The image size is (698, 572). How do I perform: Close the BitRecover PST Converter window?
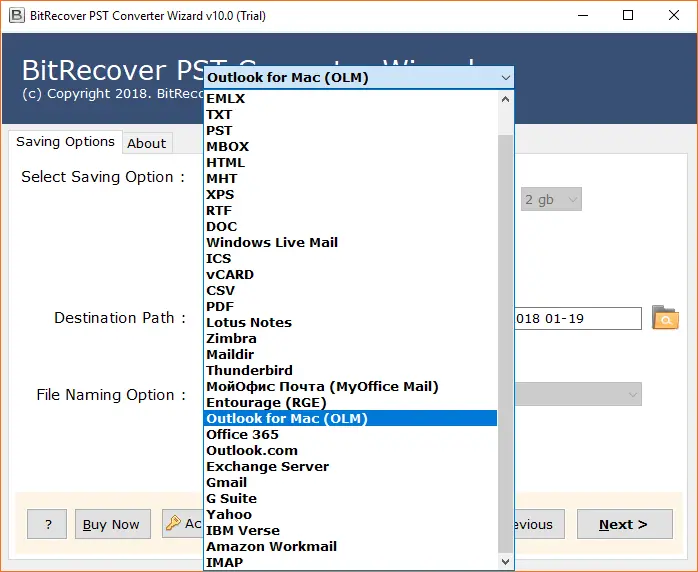click(674, 16)
